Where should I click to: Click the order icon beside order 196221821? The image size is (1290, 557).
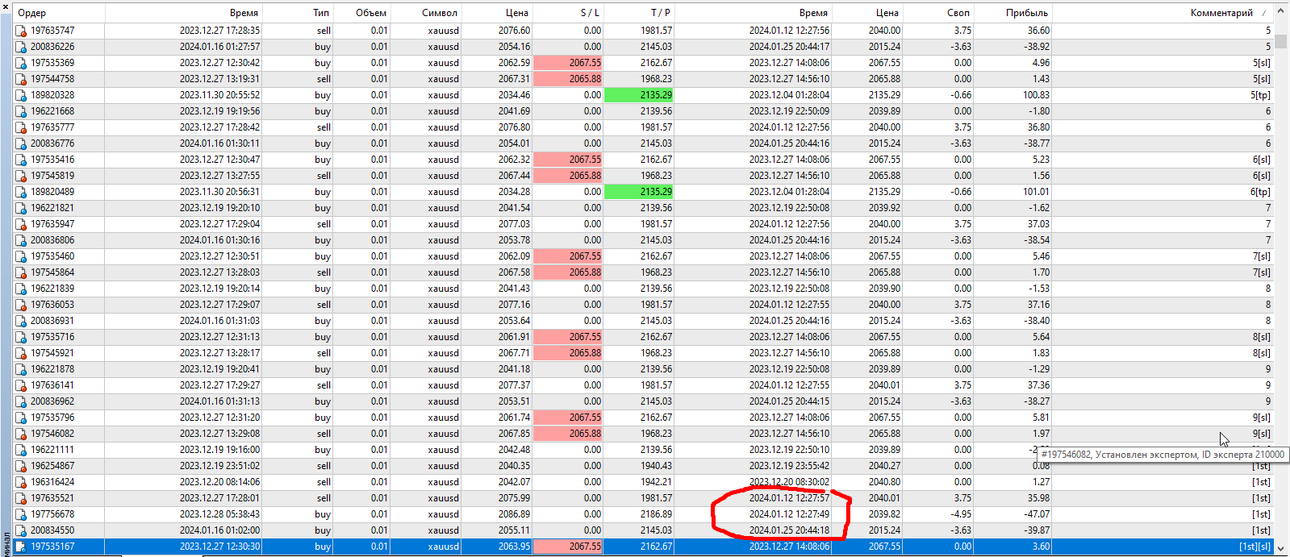(x=21, y=208)
